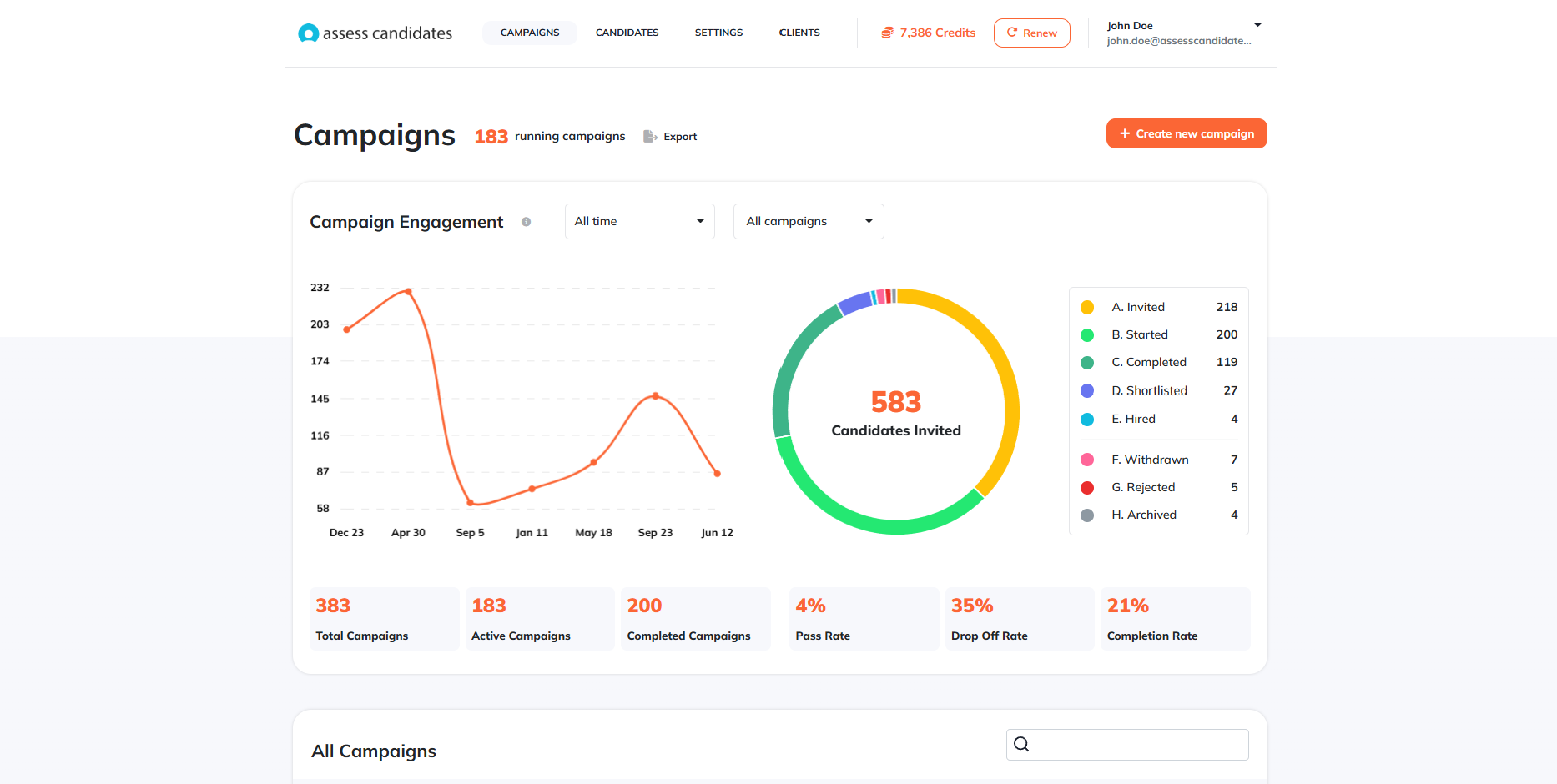Image resolution: width=1557 pixels, height=784 pixels.
Task: Open the Settings menu item
Action: pos(718,33)
